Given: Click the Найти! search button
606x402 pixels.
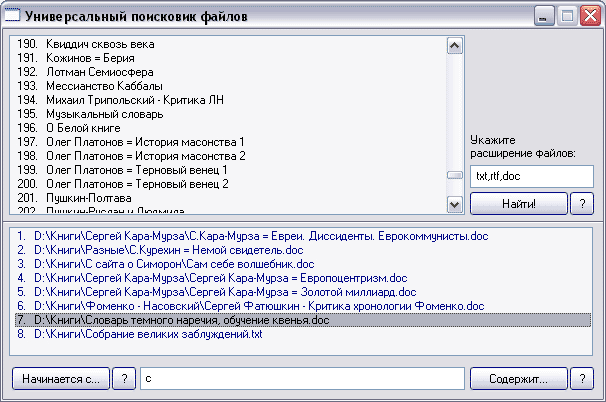Looking at the screenshot, I should [x=519, y=203].
